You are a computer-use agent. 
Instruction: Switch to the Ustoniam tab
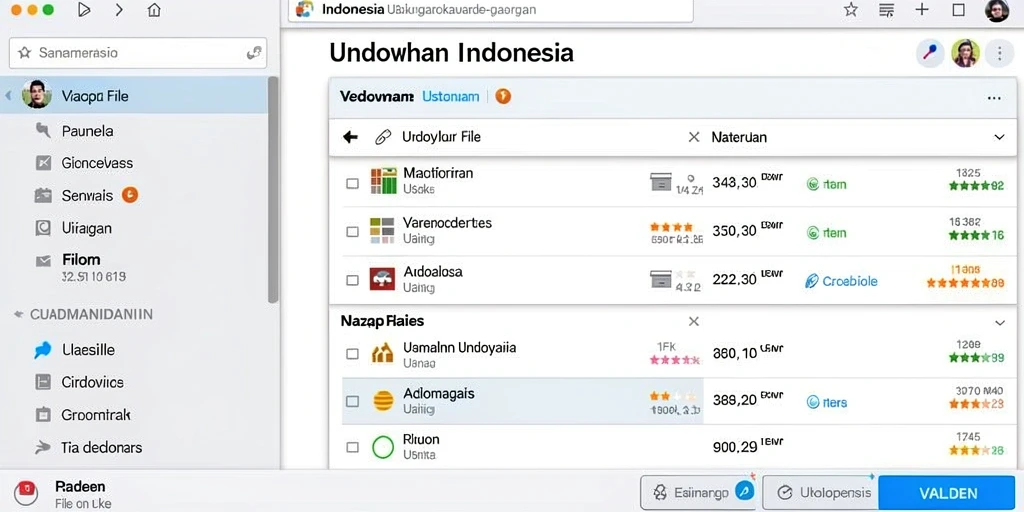451,97
